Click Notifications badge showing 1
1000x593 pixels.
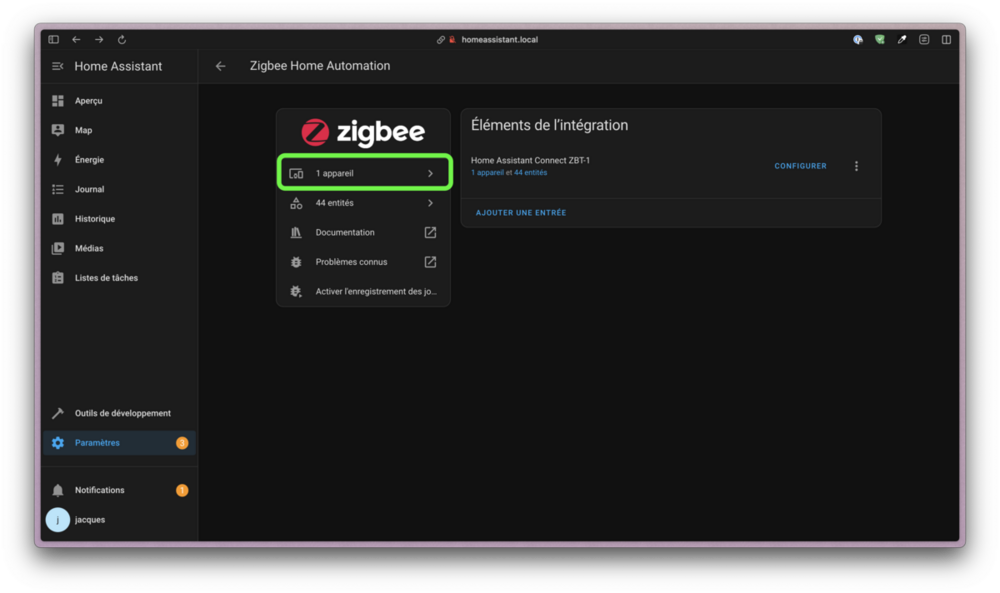pyautogui.click(x=182, y=490)
